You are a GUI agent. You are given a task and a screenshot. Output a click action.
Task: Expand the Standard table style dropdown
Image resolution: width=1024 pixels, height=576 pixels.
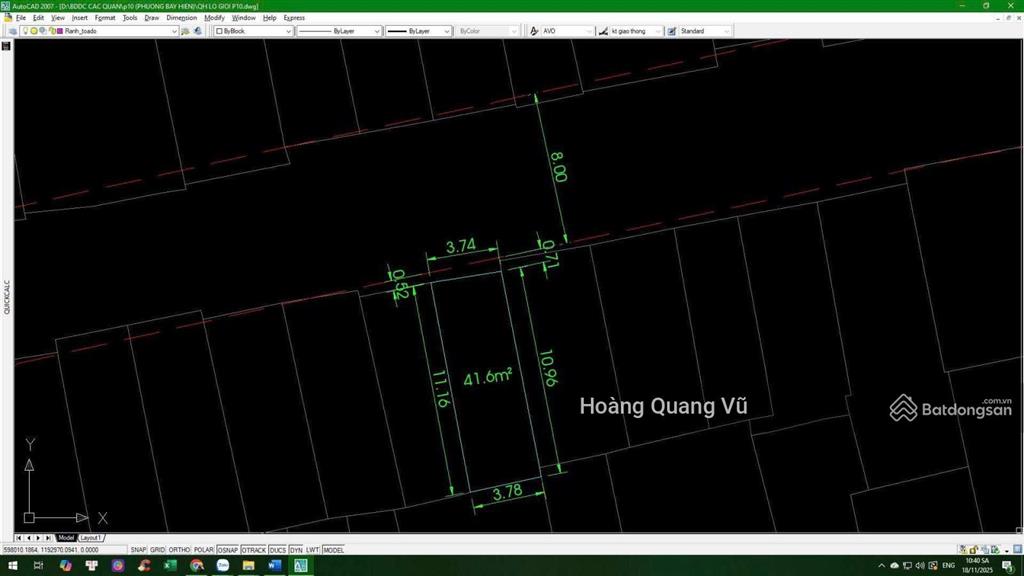tap(726, 31)
